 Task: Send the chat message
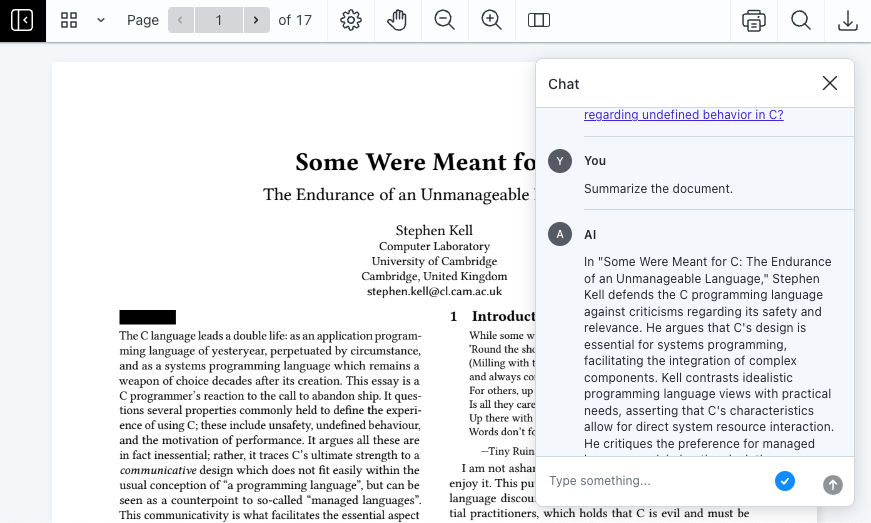832,484
